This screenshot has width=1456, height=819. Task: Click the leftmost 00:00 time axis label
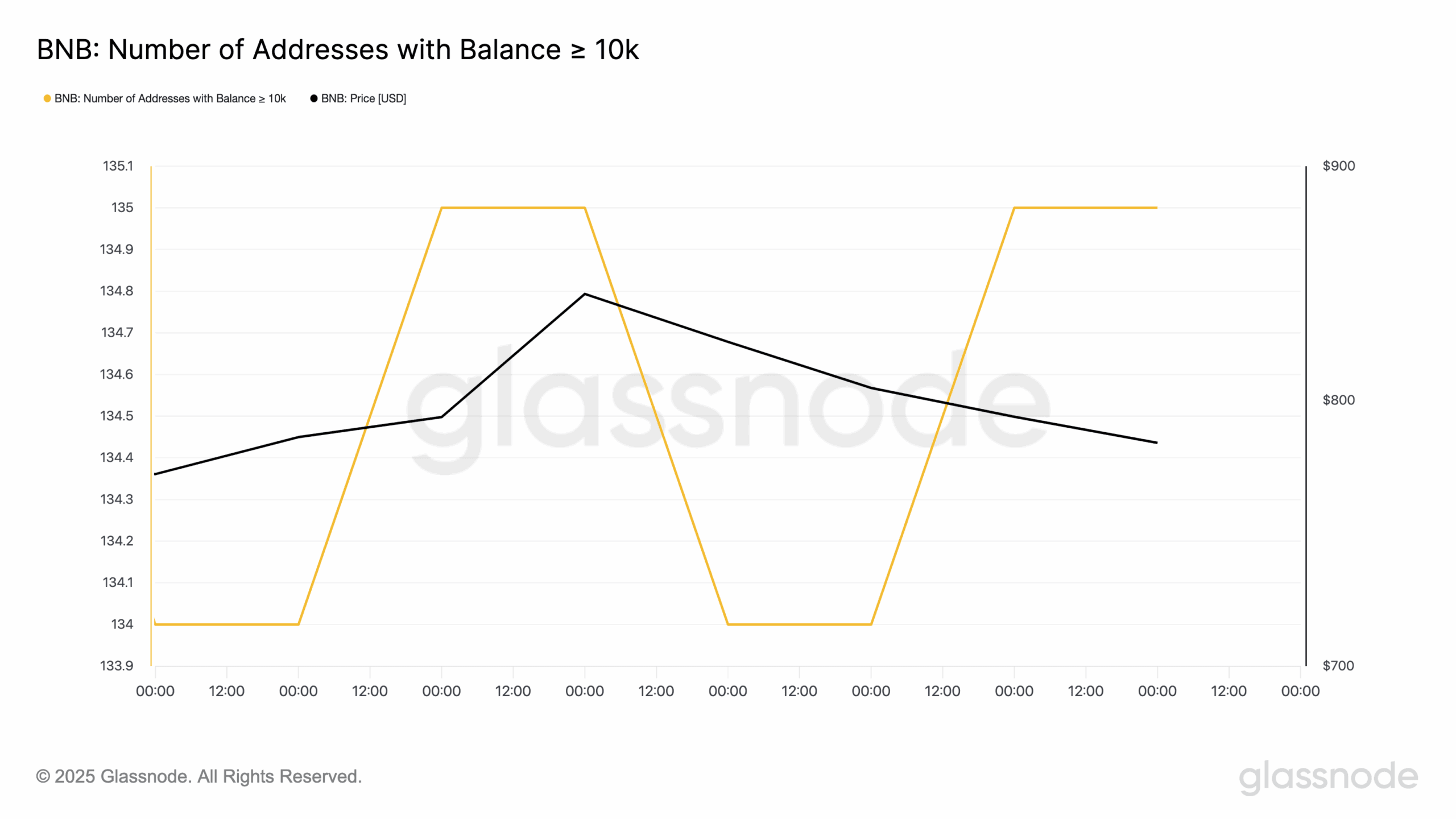tap(155, 691)
